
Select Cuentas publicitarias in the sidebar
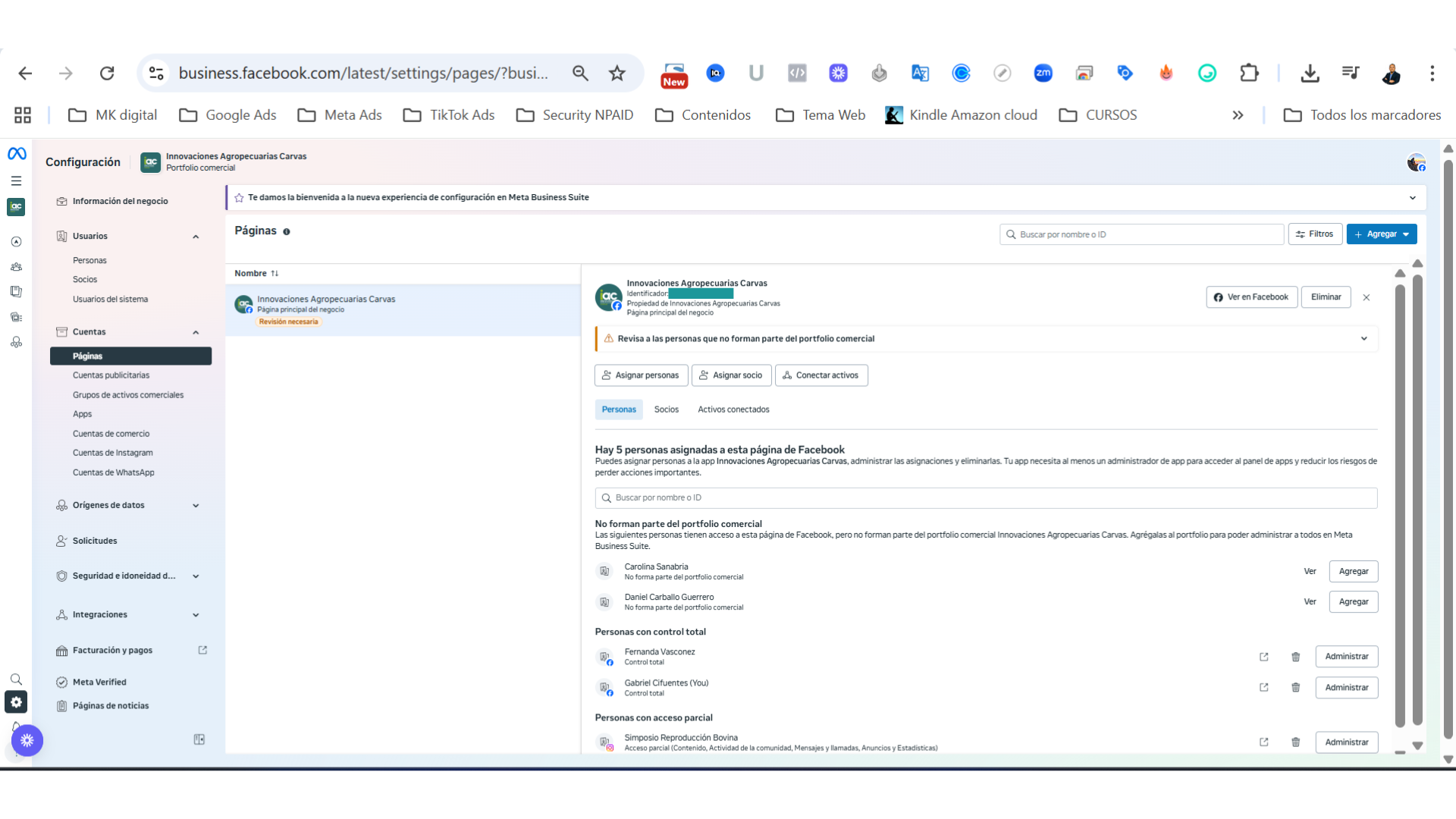click(111, 375)
